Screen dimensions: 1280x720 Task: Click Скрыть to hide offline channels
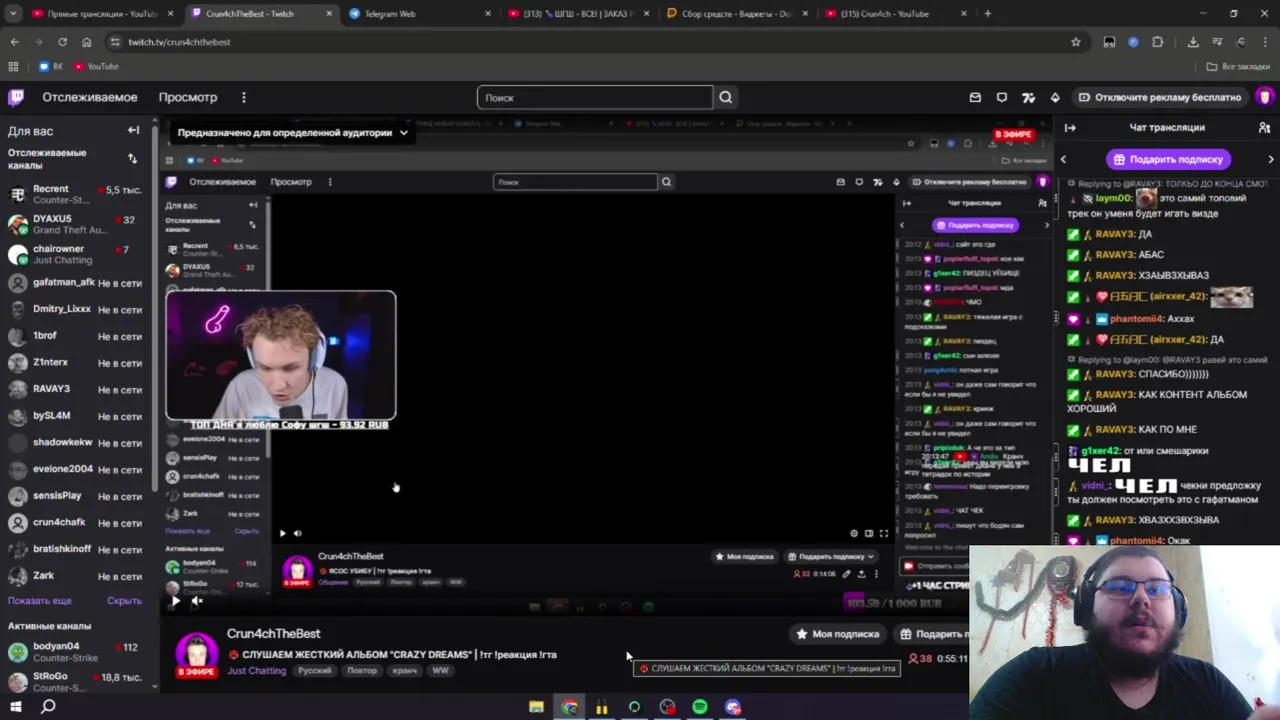click(x=124, y=601)
